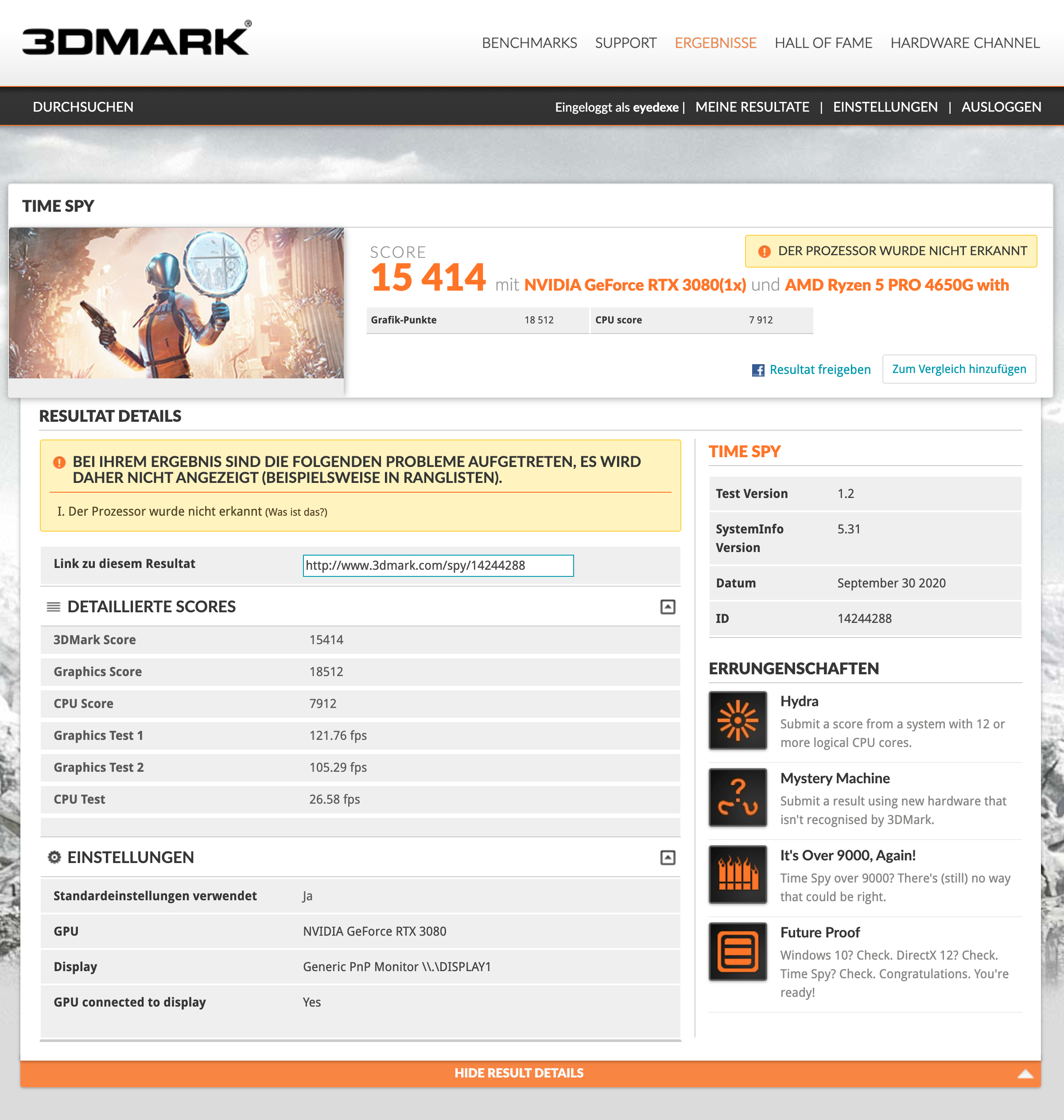
Task: Click Zum Vergleich hinzufügen button
Action: pyautogui.click(x=959, y=369)
